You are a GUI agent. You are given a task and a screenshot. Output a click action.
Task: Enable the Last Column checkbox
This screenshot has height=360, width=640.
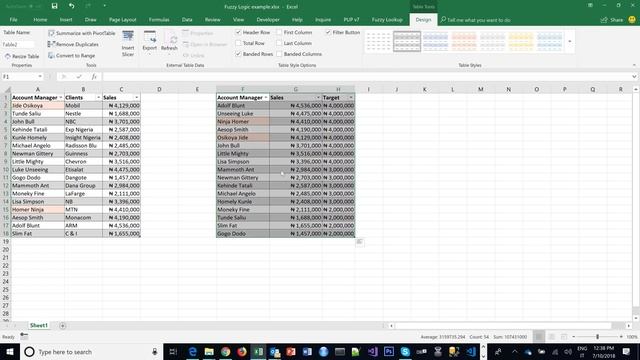pos(279,43)
